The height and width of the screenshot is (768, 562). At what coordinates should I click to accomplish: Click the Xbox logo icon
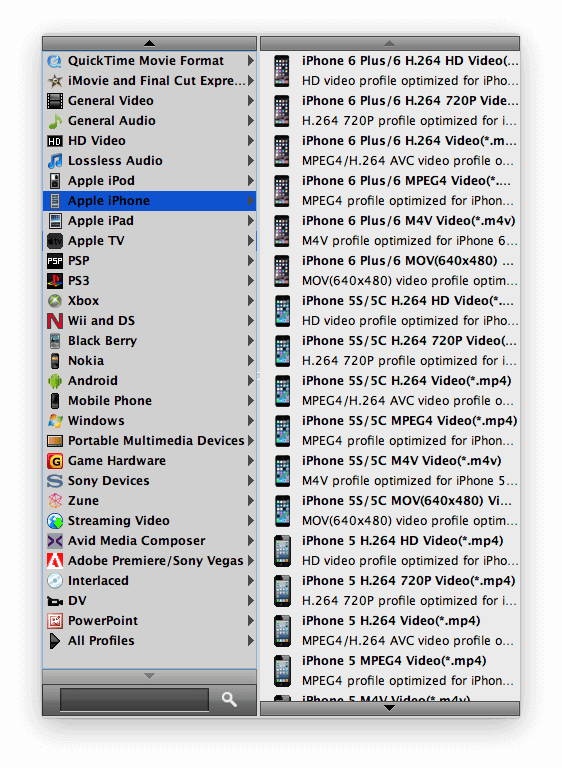click(x=54, y=301)
